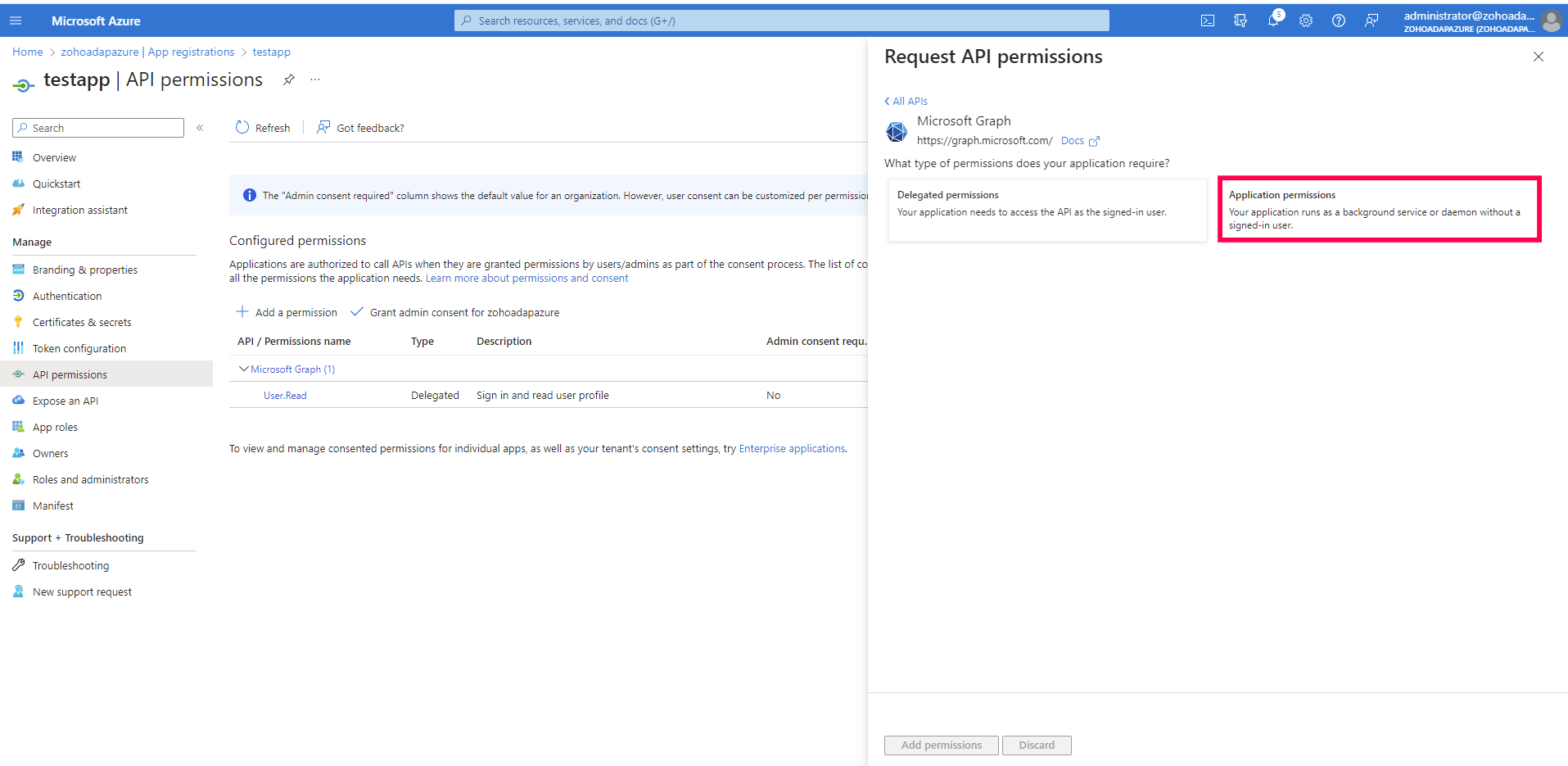Click the global resource search bar
The image size is (1568, 766).
tap(780, 20)
